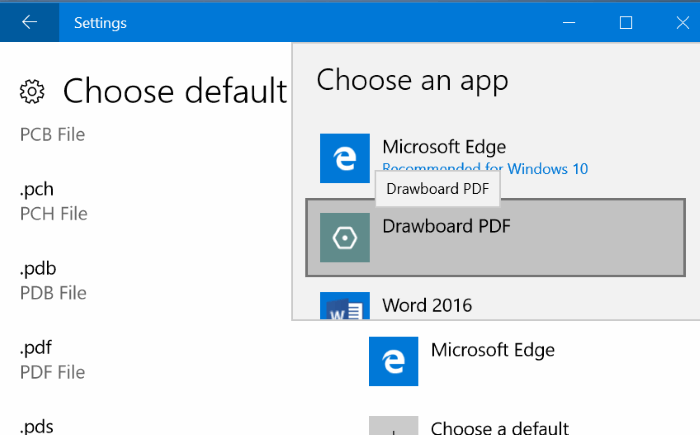The width and height of the screenshot is (700, 435).
Task: Click the gear icon beside Choose default
Action: tap(32, 92)
